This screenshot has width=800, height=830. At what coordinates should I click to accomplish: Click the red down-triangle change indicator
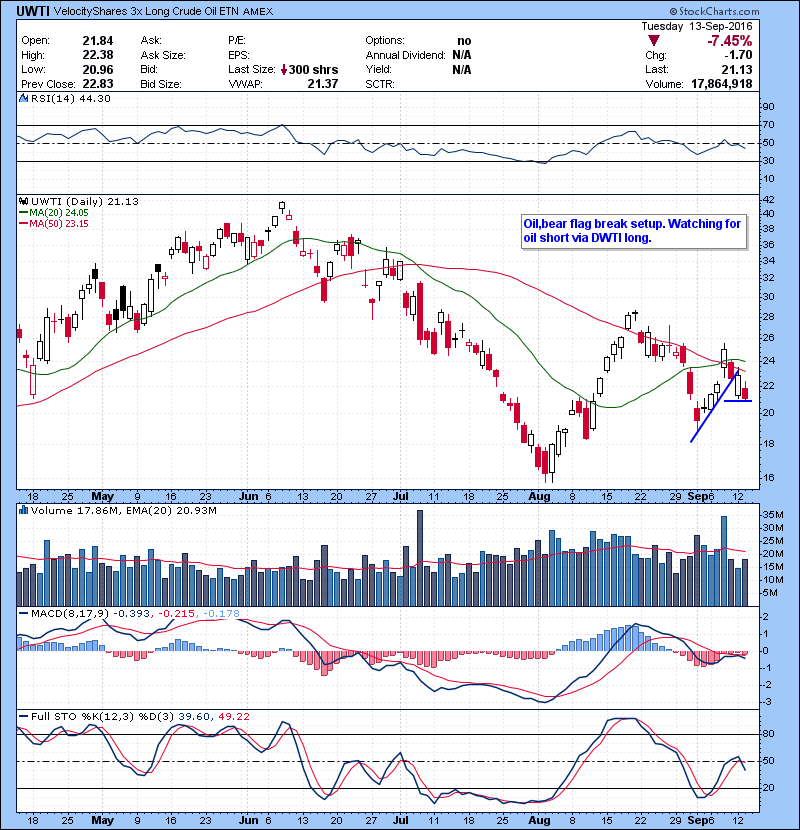pyautogui.click(x=653, y=41)
